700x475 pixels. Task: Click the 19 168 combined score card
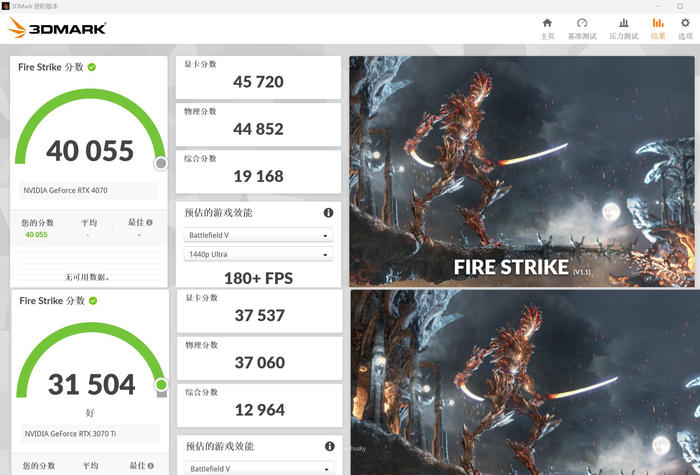pos(258,172)
